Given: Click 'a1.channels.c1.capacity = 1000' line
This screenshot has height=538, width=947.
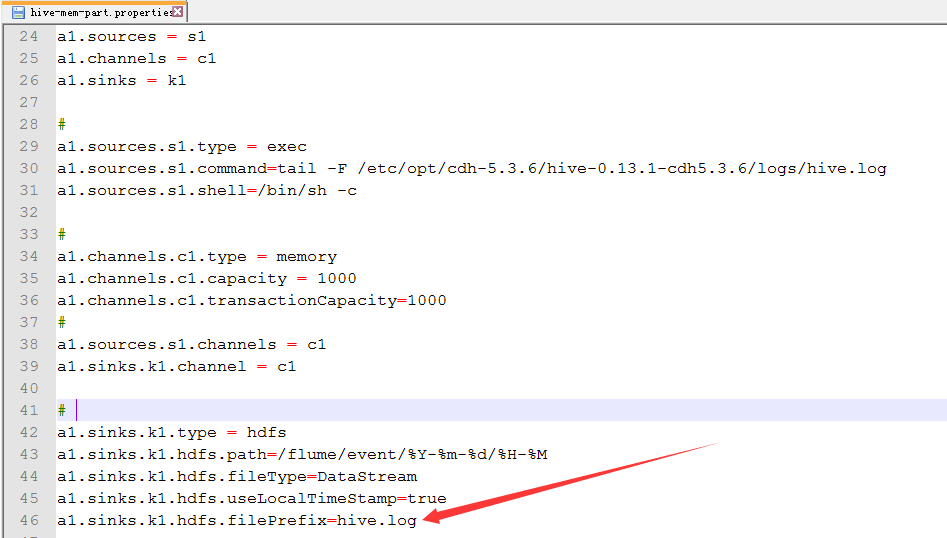Looking at the screenshot, I should pyautogui.click(x=207, y=278).
